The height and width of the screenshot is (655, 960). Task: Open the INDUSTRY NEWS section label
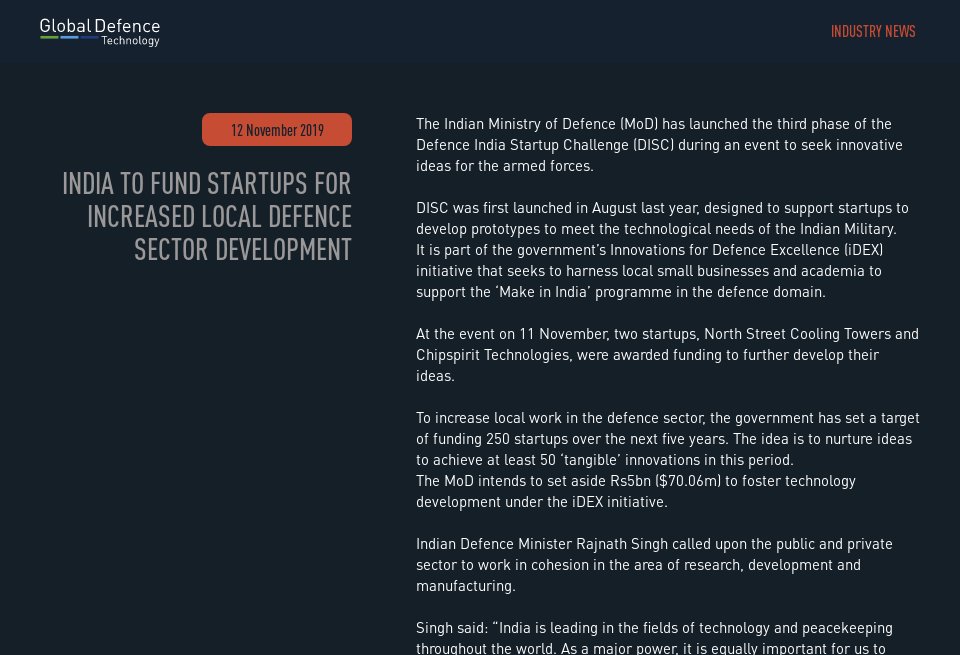pos(872,32)
